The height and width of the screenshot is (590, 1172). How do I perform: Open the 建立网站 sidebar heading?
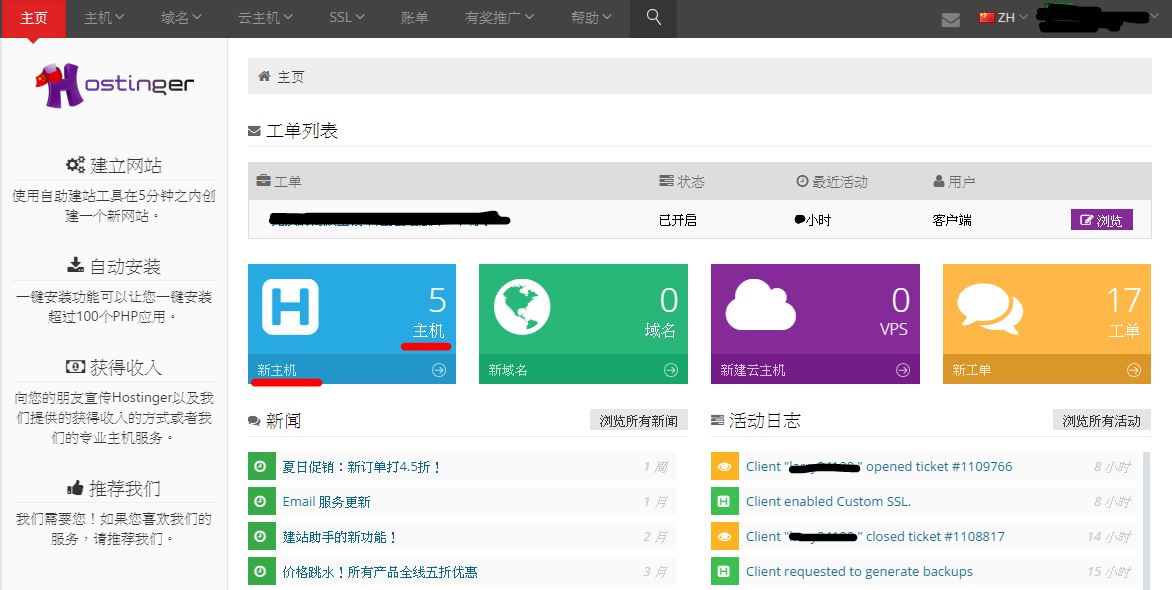click(126, 165)
